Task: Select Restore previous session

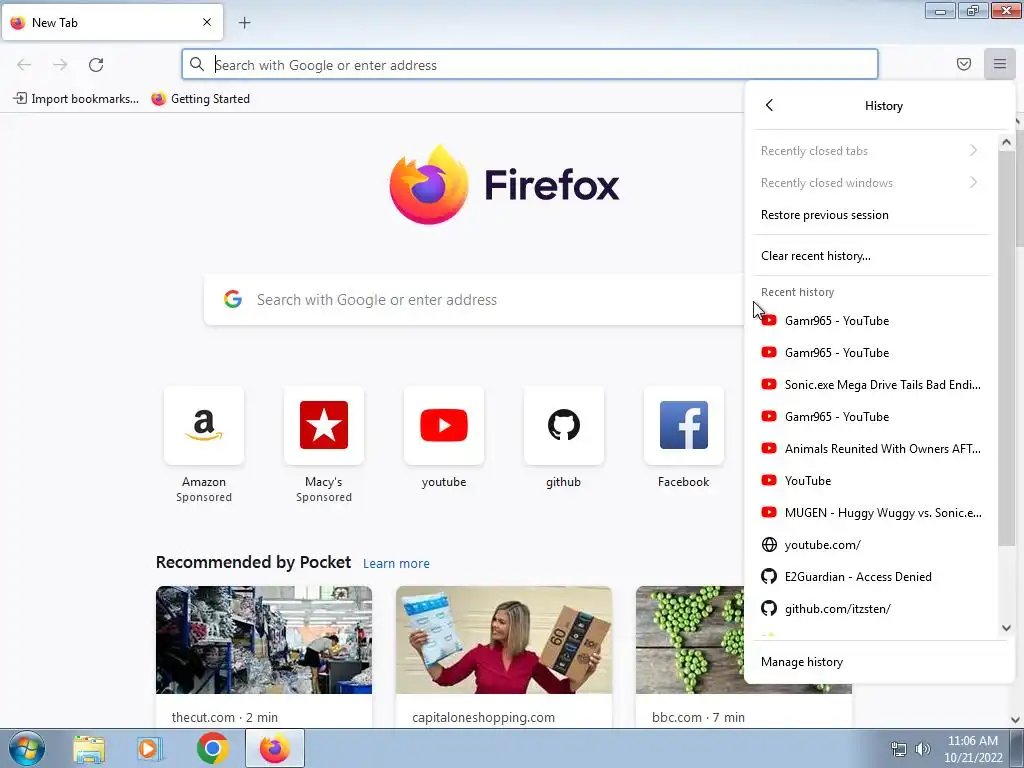Action: click(x=872, y=215)
